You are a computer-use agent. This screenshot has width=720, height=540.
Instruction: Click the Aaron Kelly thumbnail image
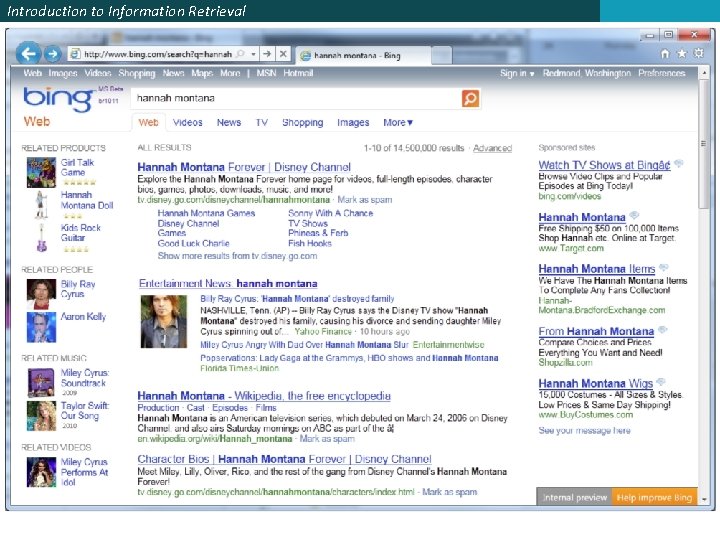coord(41,327)
